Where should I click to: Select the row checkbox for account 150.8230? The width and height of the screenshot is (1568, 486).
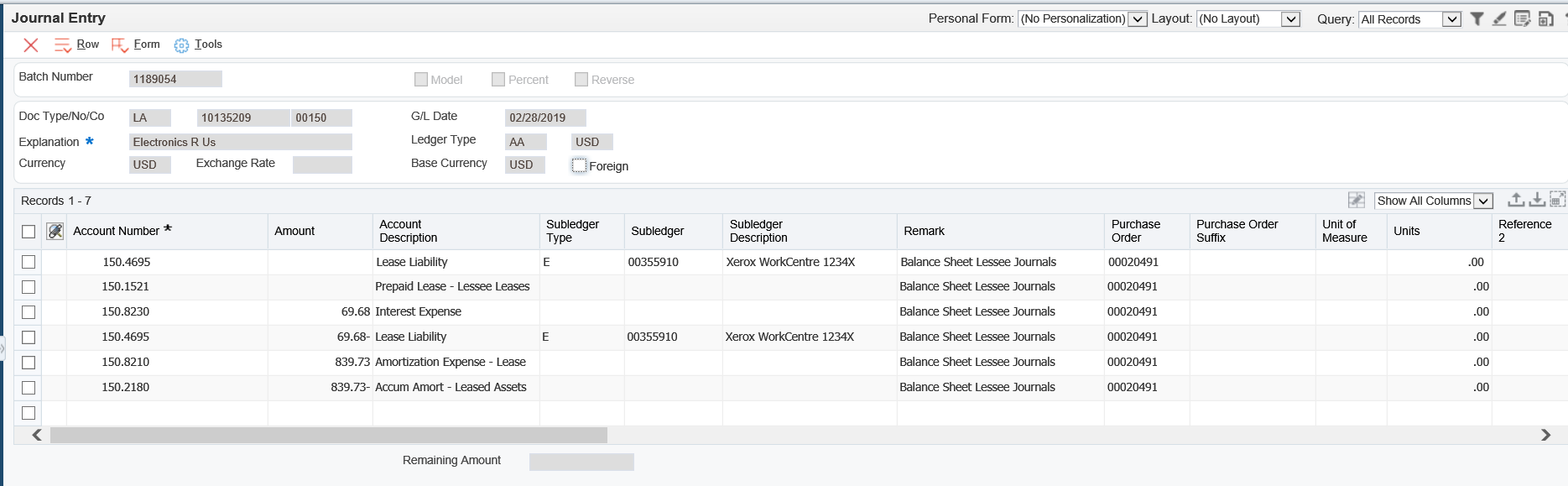point(29,312)
